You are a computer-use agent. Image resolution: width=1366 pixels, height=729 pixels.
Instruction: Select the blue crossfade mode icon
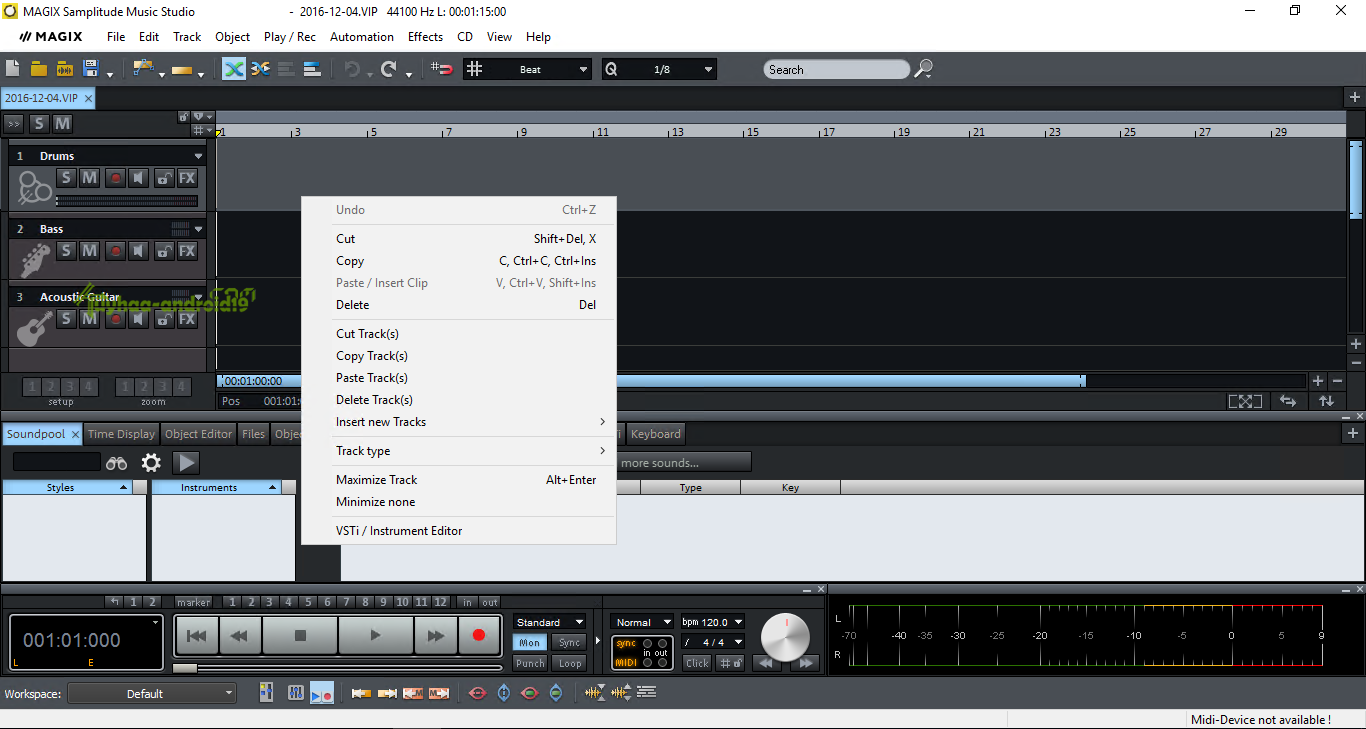point(234,69)
